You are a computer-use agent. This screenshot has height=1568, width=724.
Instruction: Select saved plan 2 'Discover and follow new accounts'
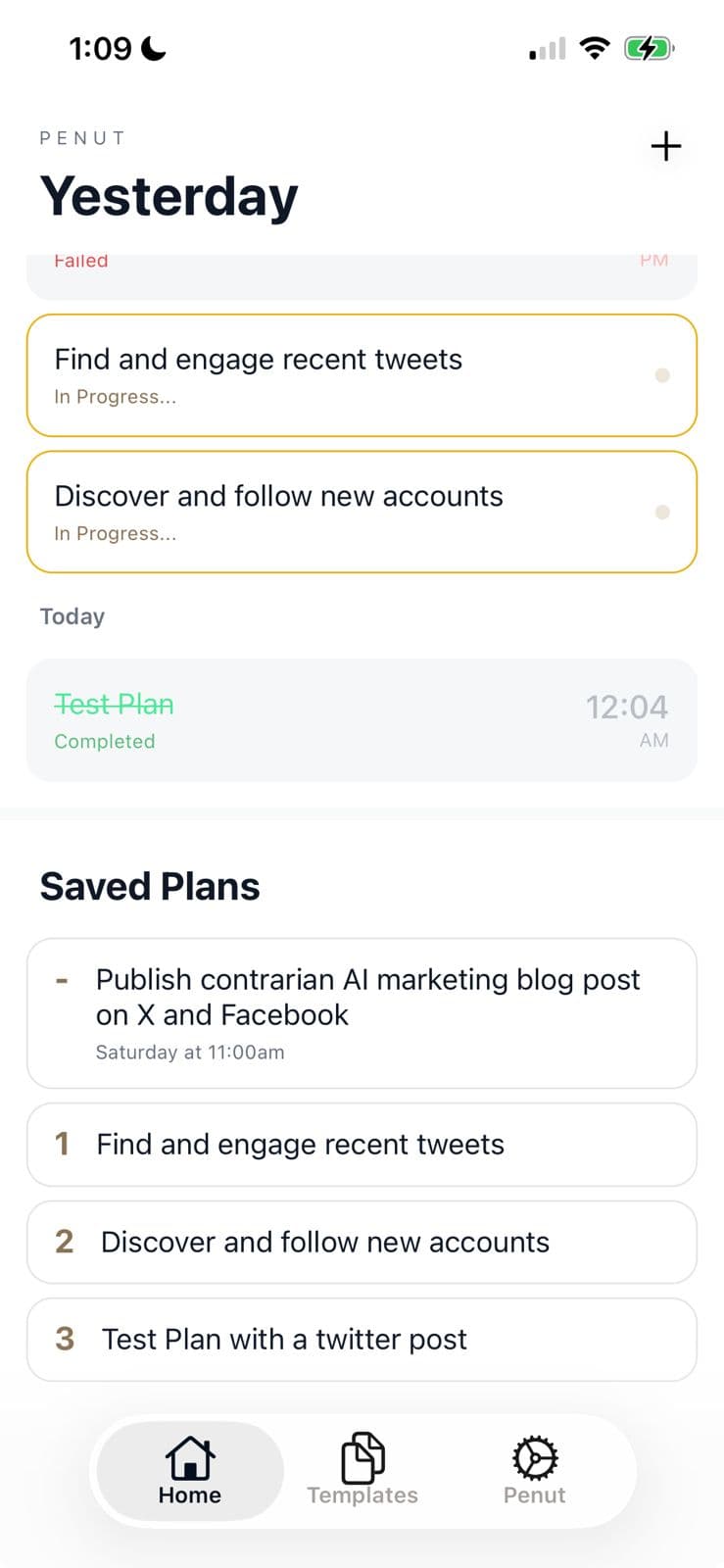click(x=362, y=1242)
